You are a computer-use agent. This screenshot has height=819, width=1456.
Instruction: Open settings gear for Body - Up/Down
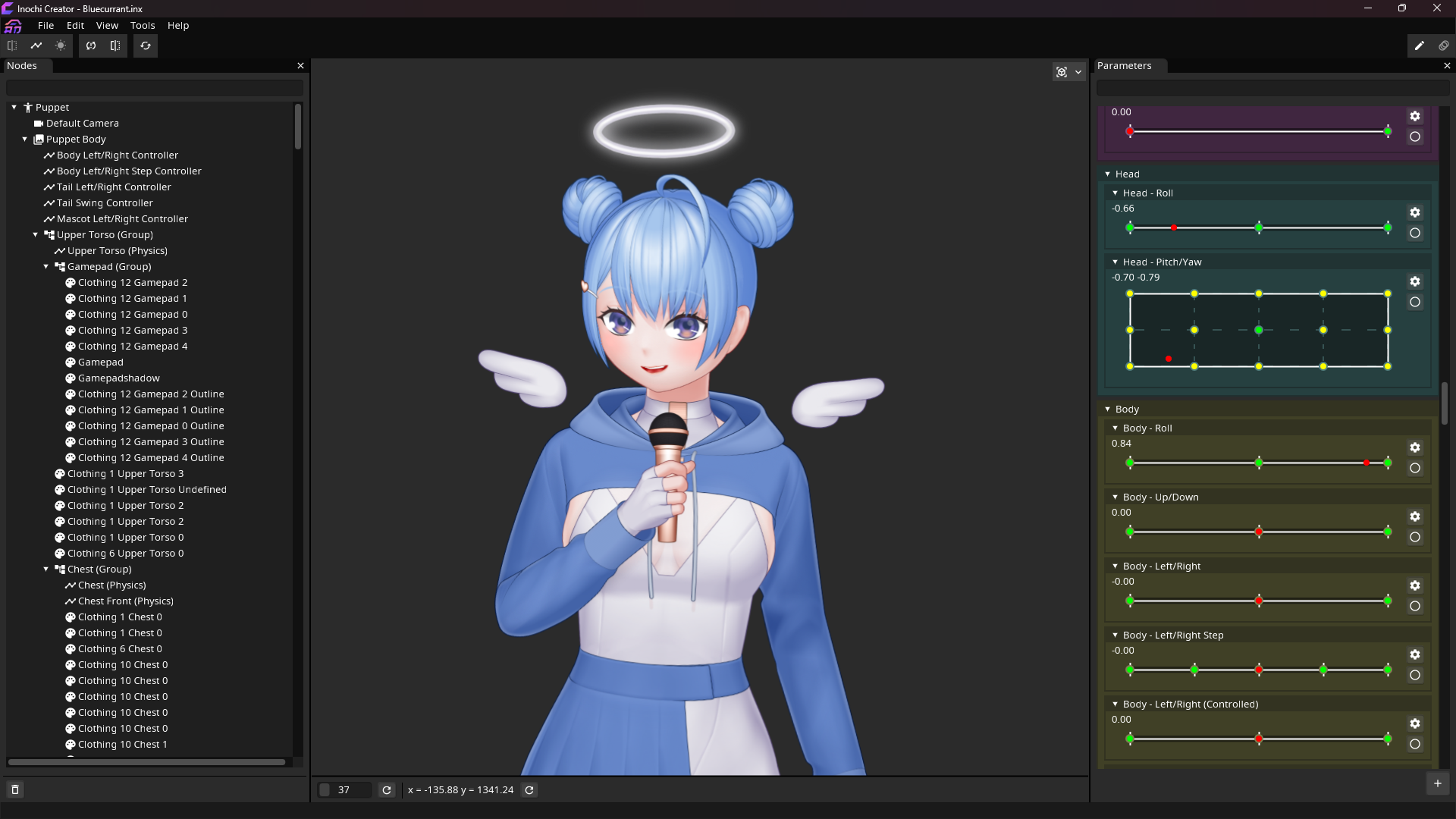(1415, 516)
